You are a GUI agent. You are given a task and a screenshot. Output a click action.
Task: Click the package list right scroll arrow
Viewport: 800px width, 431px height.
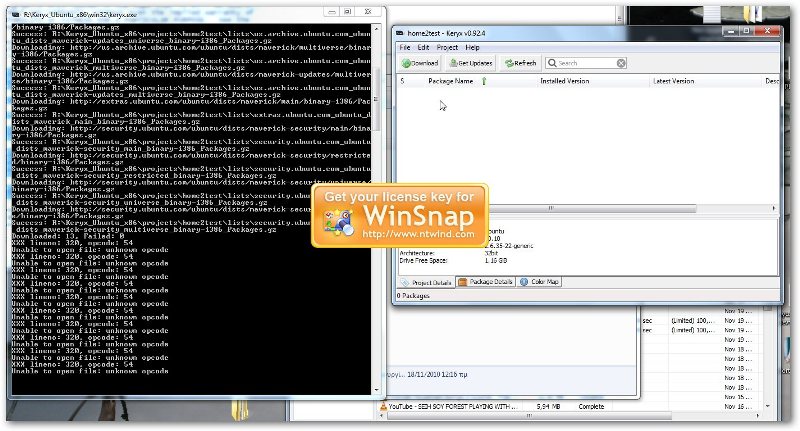pos(773,208)
